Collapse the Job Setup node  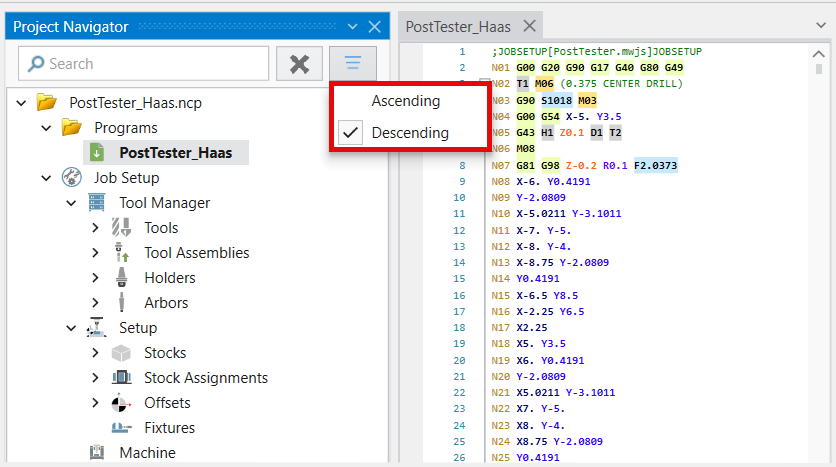pos(46,178)
